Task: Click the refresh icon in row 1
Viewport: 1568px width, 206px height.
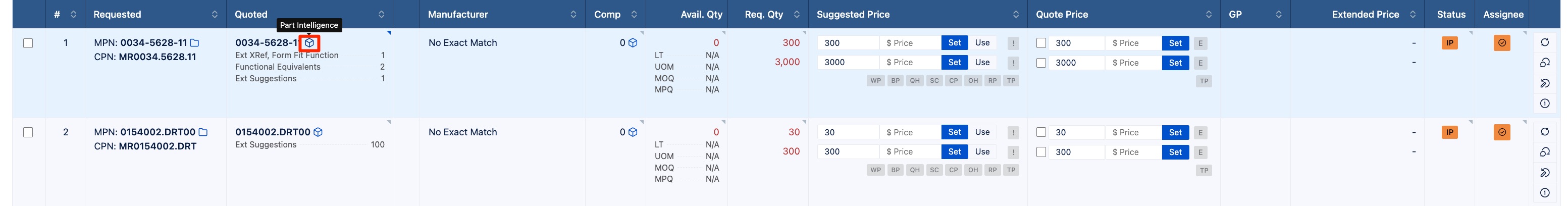Action: point(1544,42)
